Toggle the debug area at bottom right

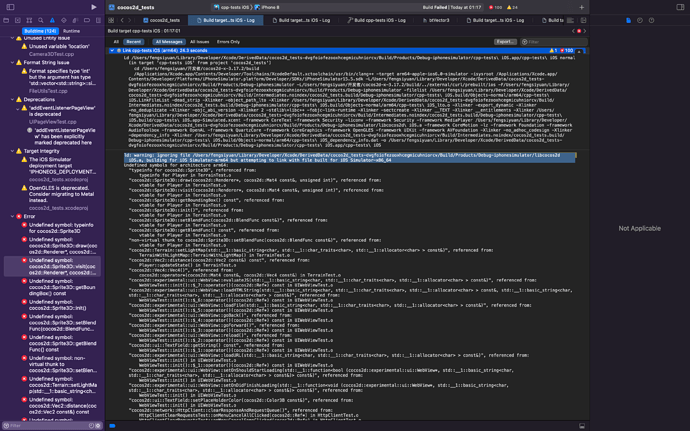point(582,426)
